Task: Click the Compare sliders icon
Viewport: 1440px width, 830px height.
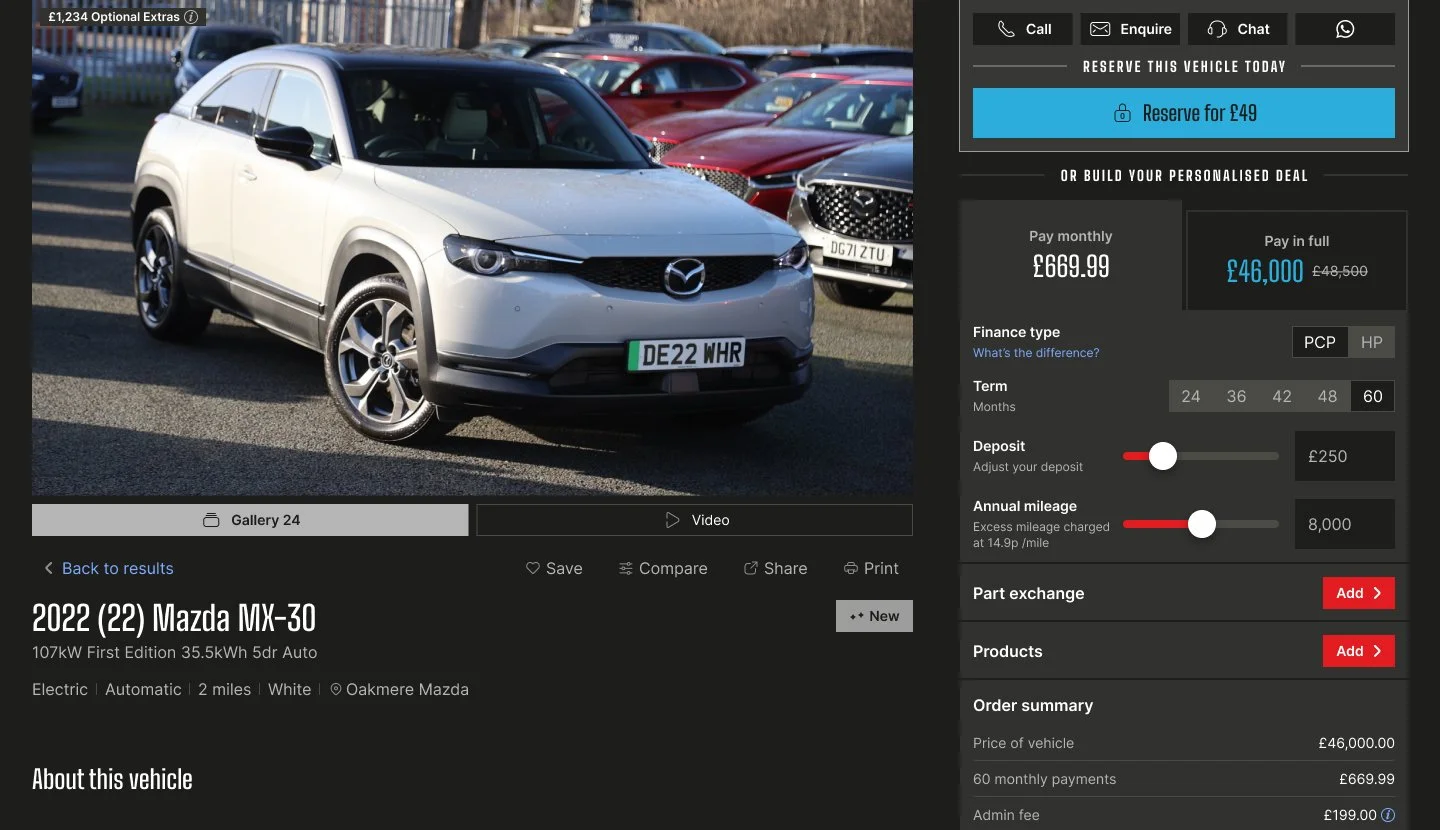Action: tap(626, 568)
